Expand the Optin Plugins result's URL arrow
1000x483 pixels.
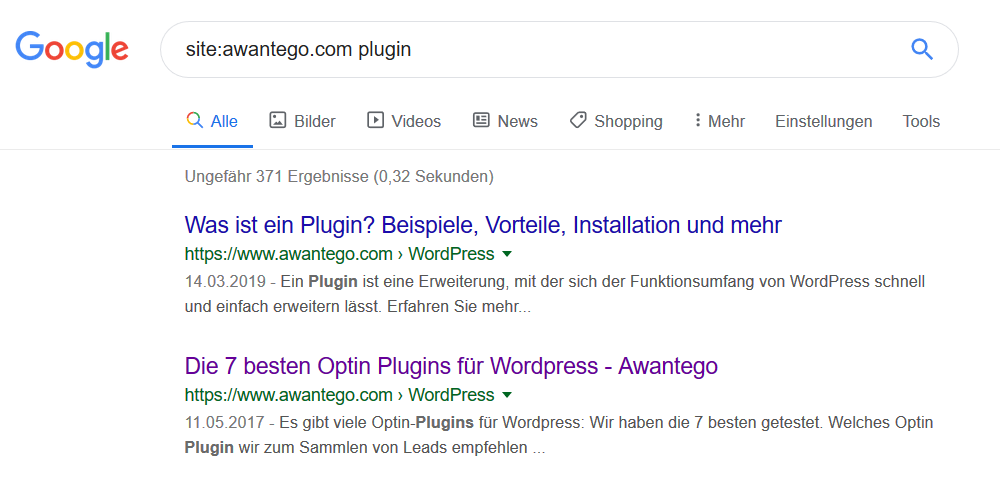(x=507, y=395)
